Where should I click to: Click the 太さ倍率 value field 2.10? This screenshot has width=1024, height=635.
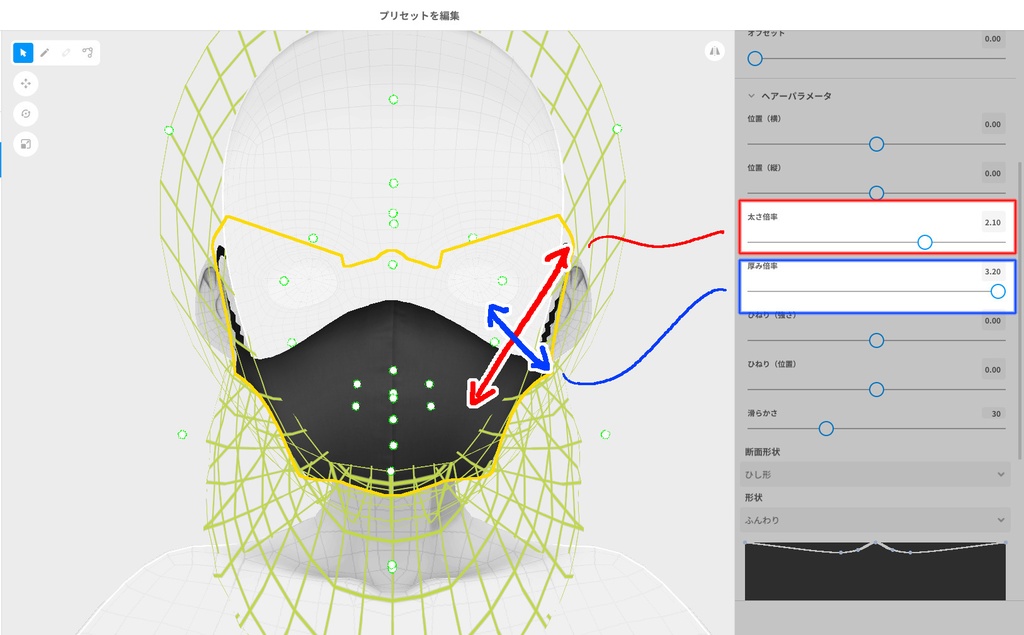click(993, 222)
